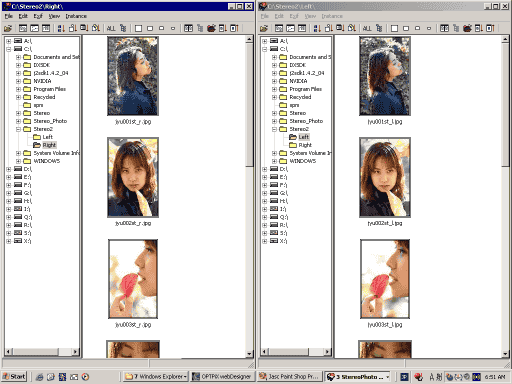Open View menu in Stereo2\Right window
This screenshot has height=384, width=512.
pyautogui.click(x=54, y=16)
